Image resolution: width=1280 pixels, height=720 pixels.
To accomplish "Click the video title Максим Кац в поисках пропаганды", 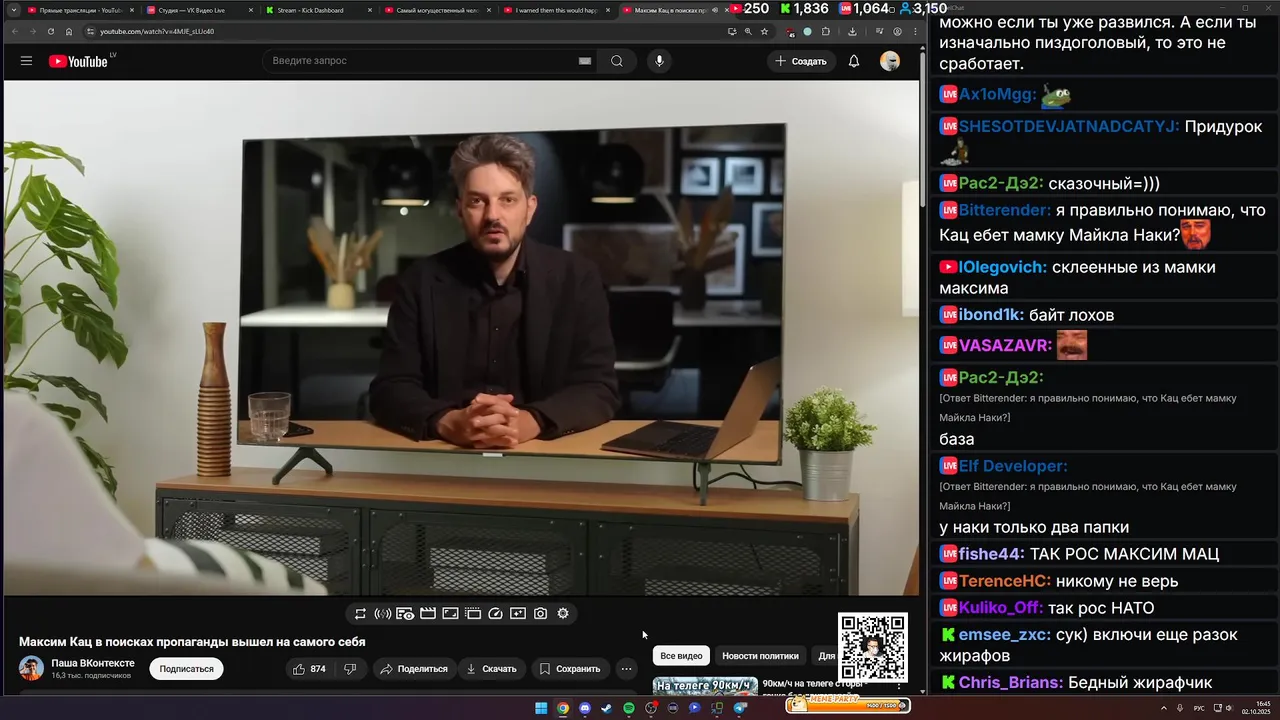I will pyautogui.click(x=192, y=642).
